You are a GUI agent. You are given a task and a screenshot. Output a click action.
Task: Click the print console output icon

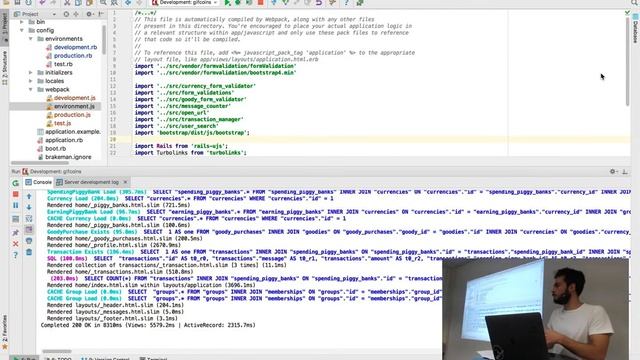[x=29, y=241]
